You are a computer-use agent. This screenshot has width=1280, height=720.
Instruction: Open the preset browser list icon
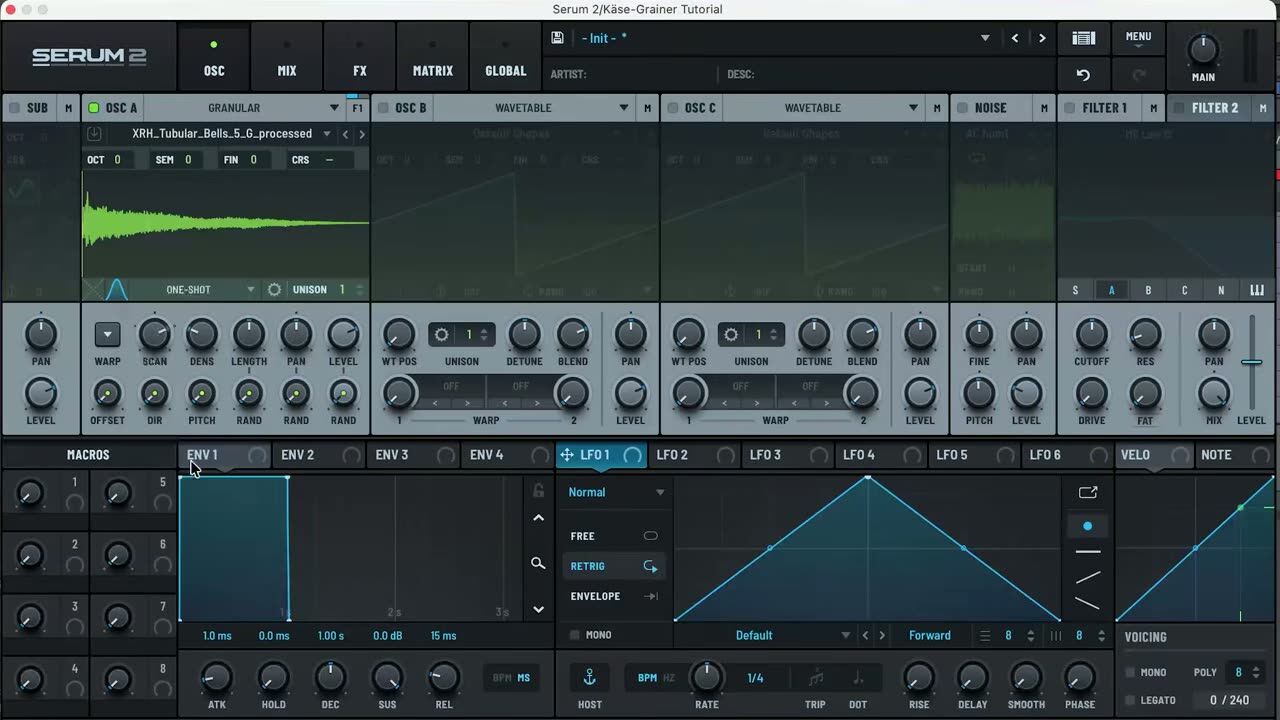[x=1083, y=38]
